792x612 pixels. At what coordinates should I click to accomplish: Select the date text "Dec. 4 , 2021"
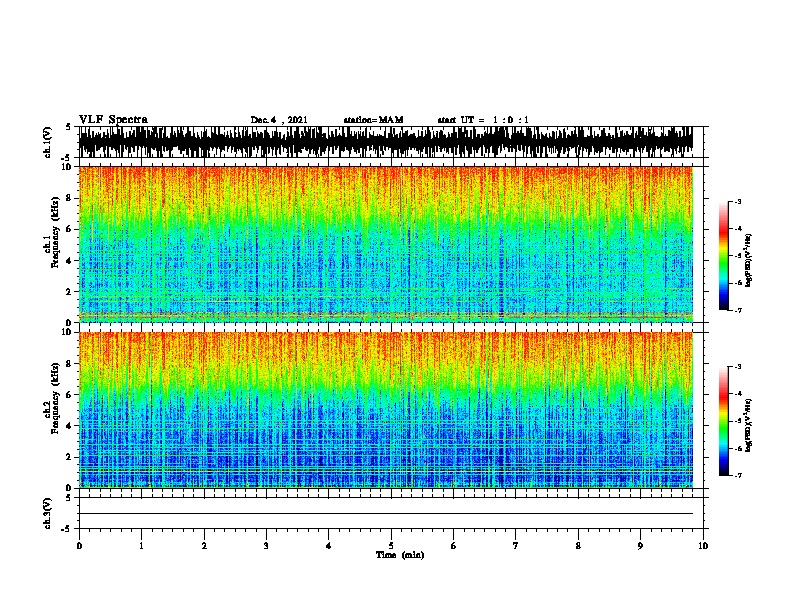click(279, 120)
